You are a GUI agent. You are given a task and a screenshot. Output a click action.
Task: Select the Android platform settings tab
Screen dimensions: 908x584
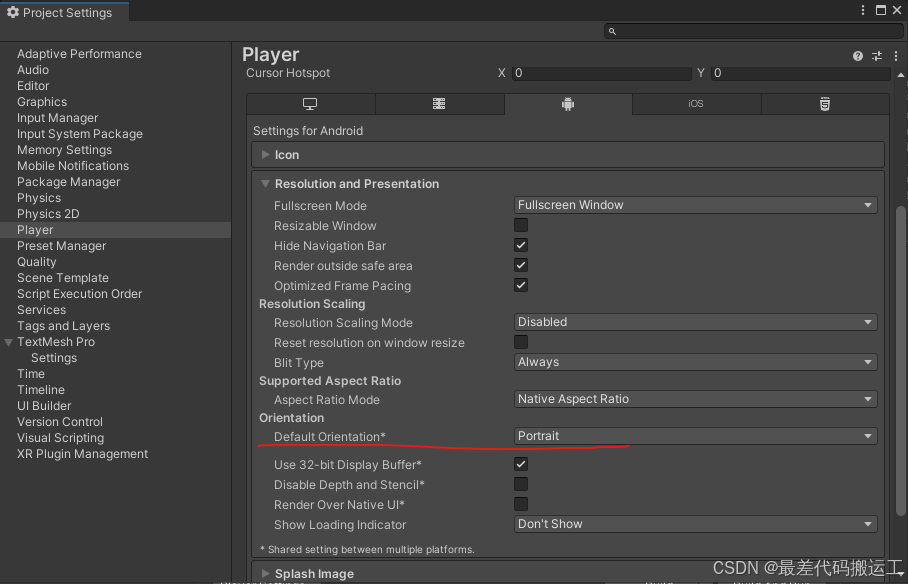568,104
